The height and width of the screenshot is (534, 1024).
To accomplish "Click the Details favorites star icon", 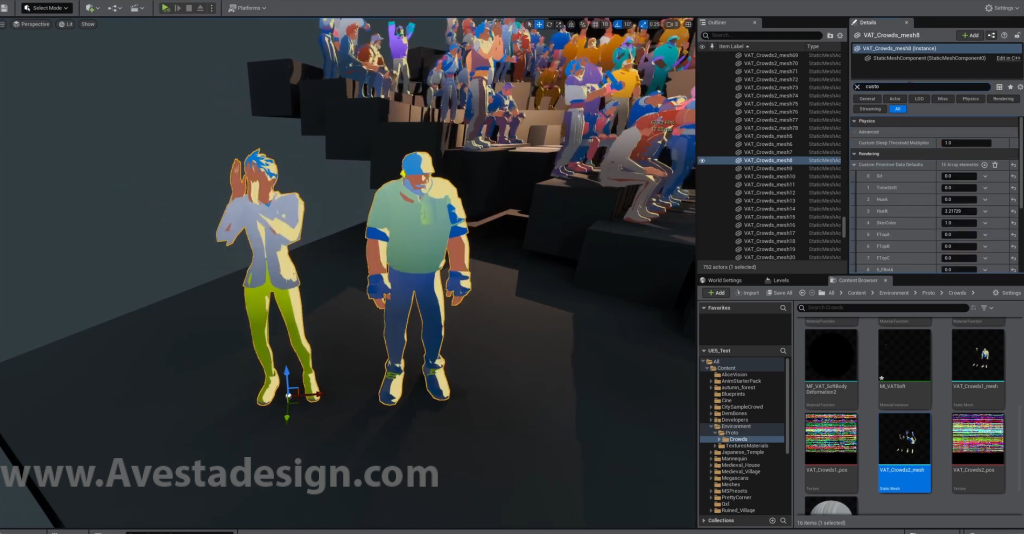I will point(1010,87).
